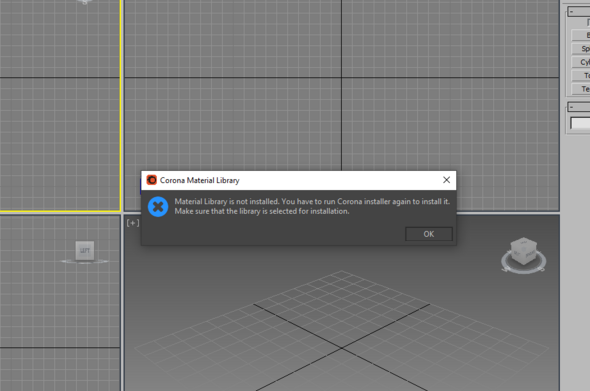Click the blue error X icon

tap(158, 207)
